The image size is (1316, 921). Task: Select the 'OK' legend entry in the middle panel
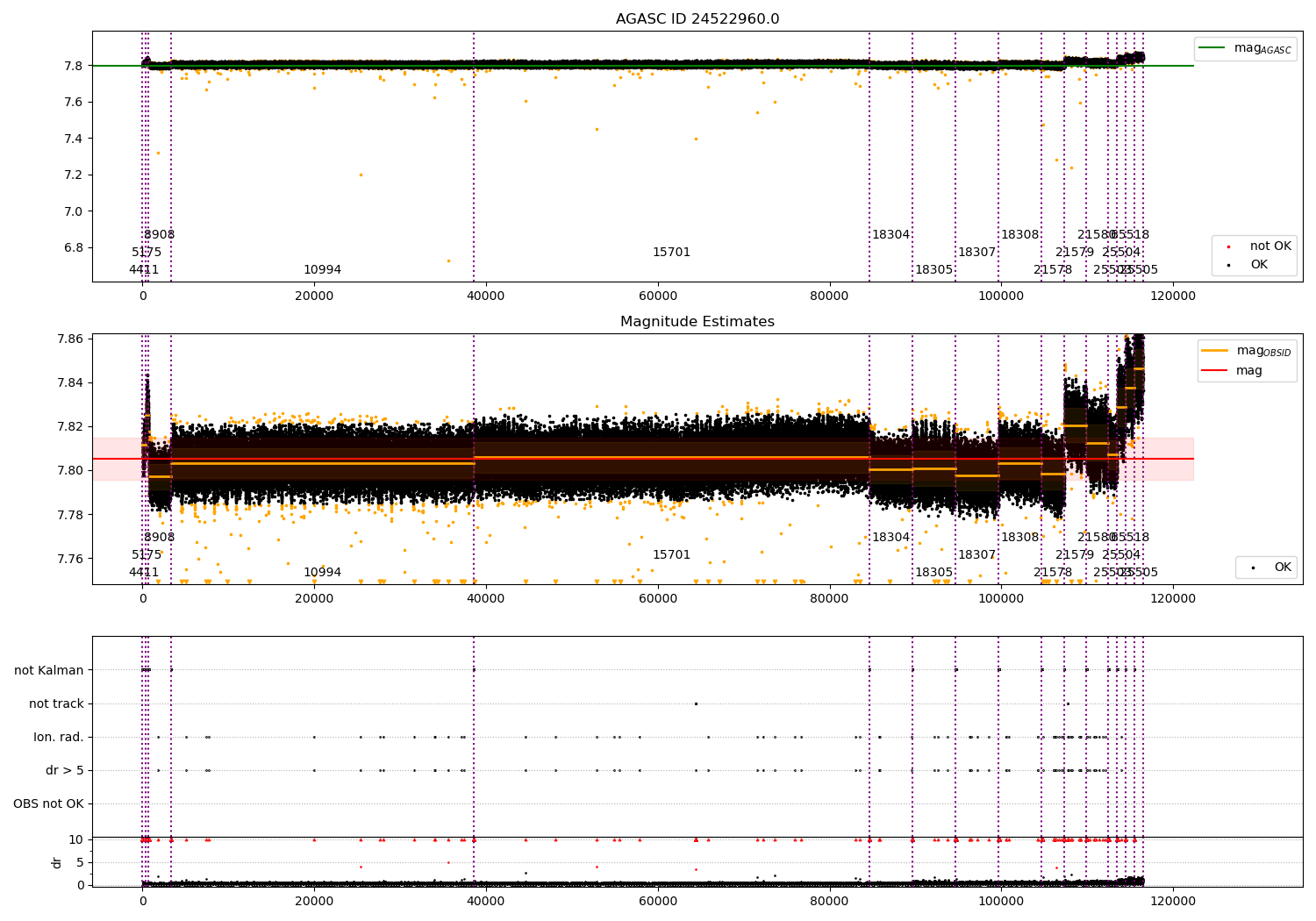[x=1270, y=568]
